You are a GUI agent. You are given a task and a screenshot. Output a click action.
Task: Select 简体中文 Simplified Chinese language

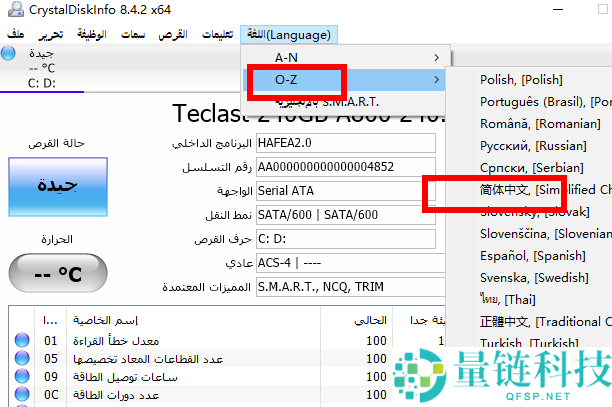coord(545,190)
